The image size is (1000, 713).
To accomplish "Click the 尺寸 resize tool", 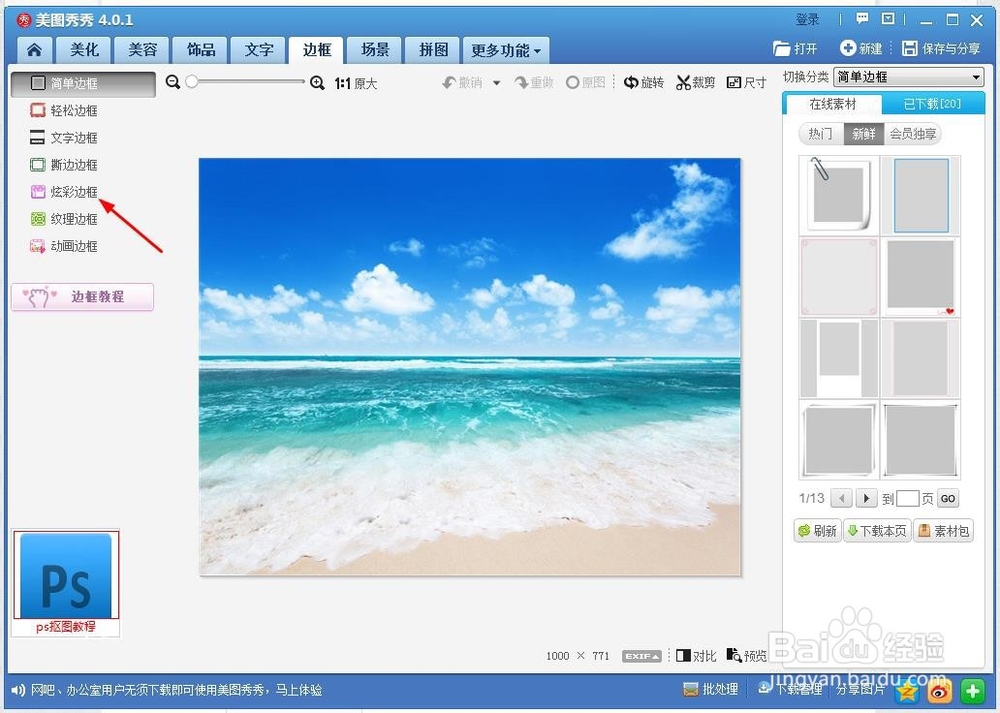I will 747,83.
